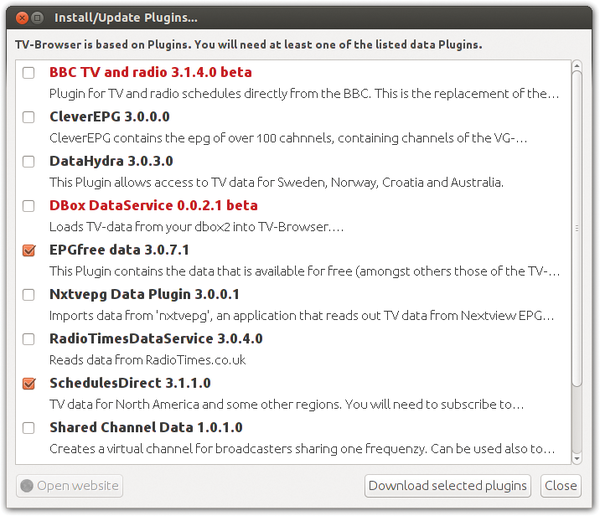Uncheck the EPGfree data plugin checkbox

29,250
